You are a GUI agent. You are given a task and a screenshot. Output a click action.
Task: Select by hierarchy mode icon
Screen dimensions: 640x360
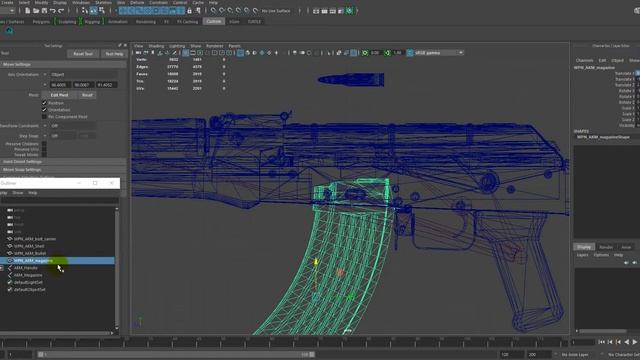84,11
